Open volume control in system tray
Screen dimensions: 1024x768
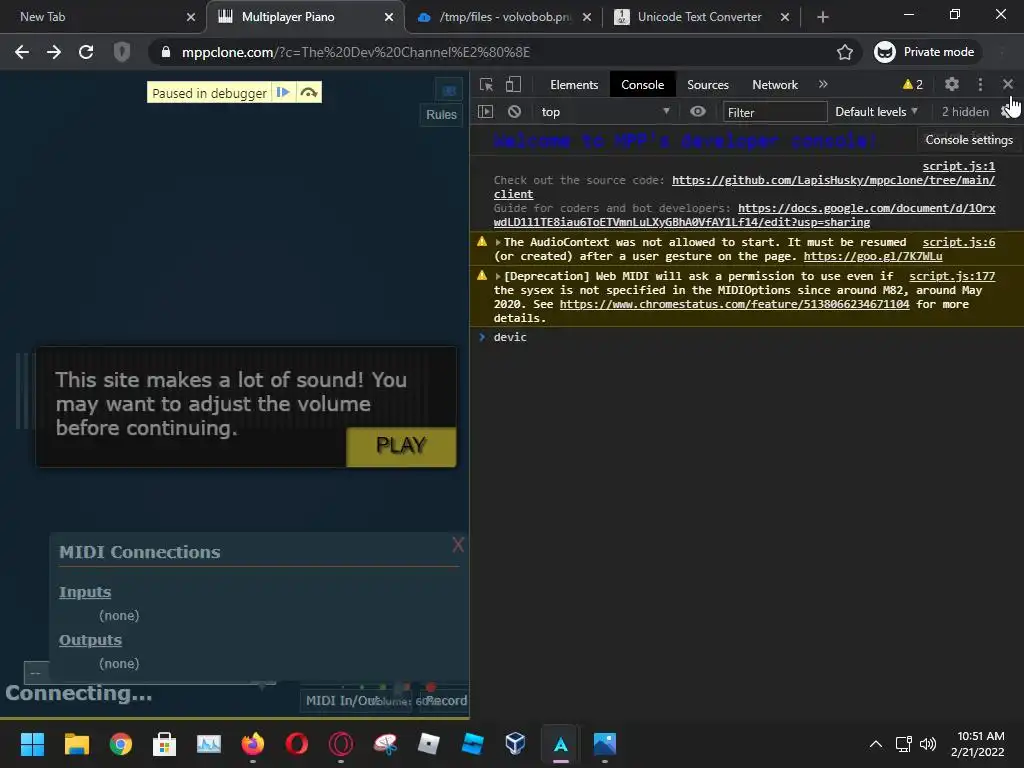[927, 744]
